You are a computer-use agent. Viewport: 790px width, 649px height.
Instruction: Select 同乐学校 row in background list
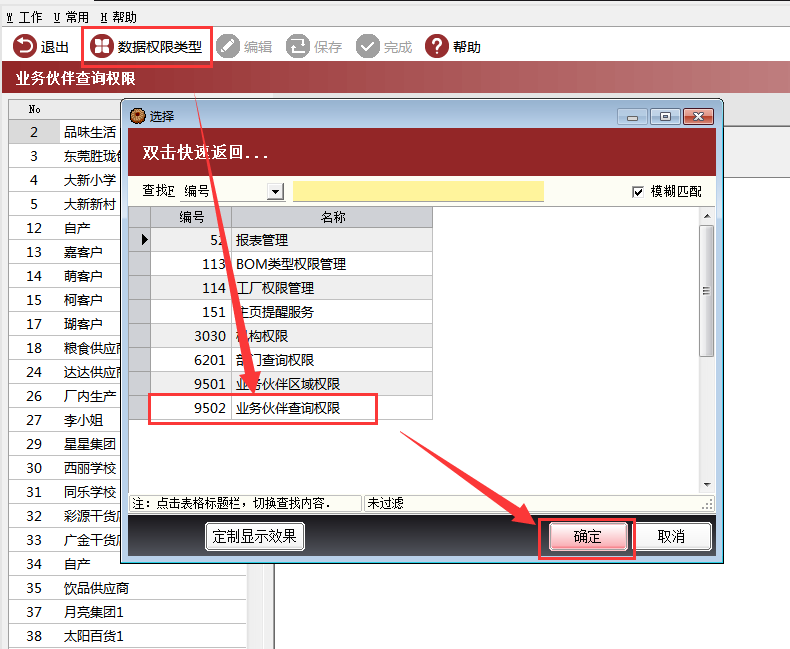(65, 492)
